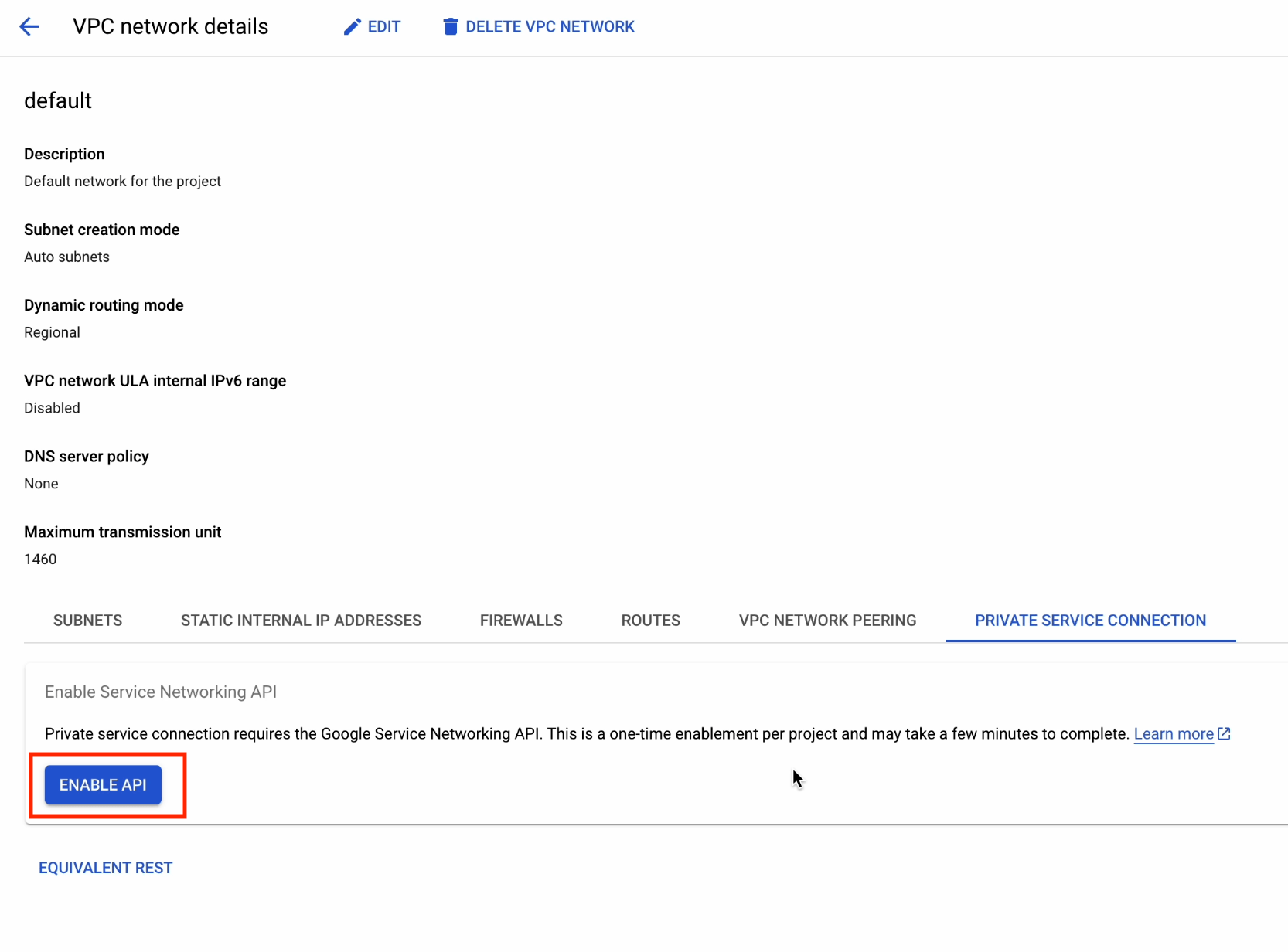Open the Learn more link
Viewport: 1288px width, 952px height.
point(1173,734)
